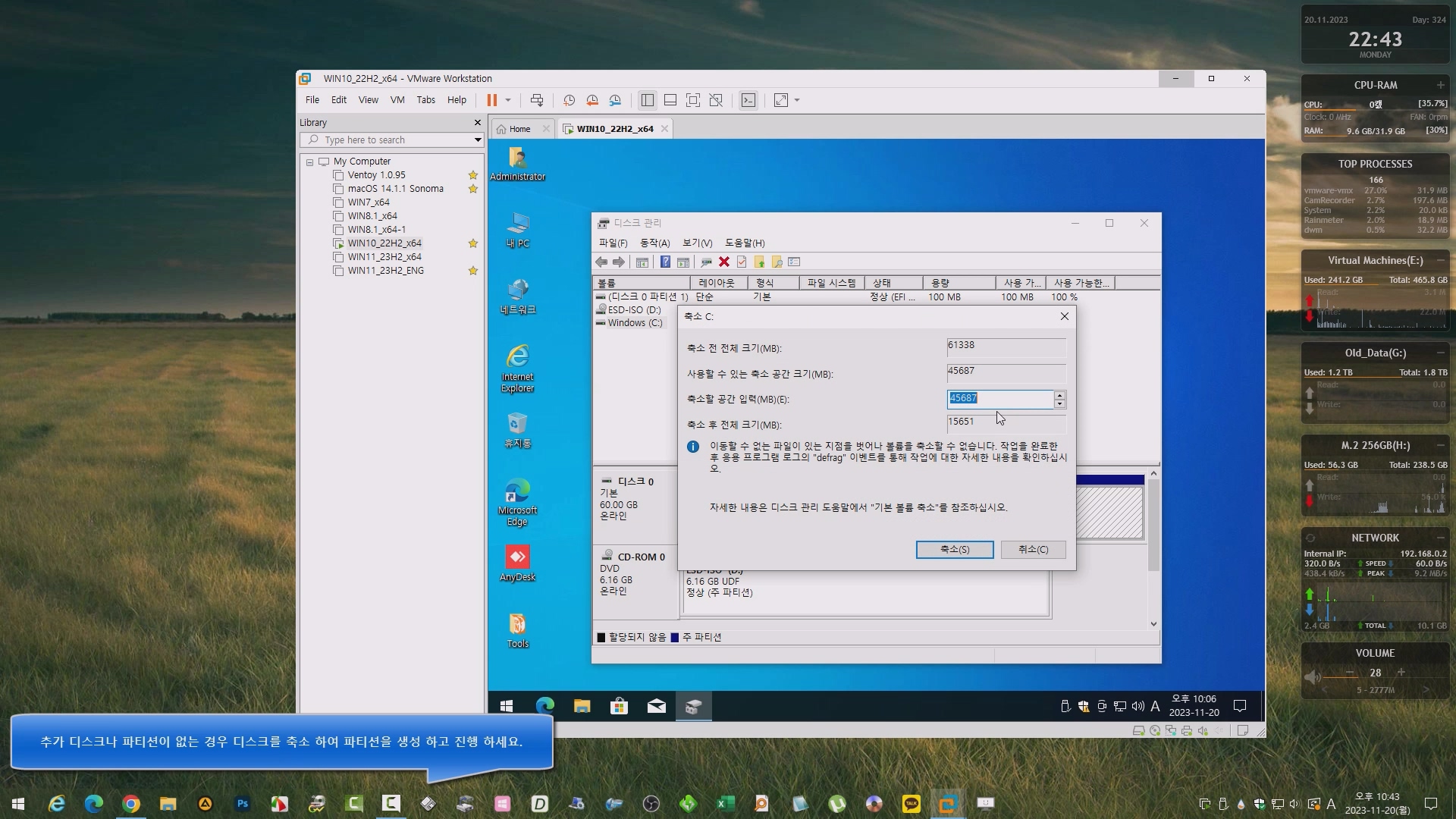Decrease shrink size with down spinner
This screenshot has width=1456, height=819.
[1059, 403]
